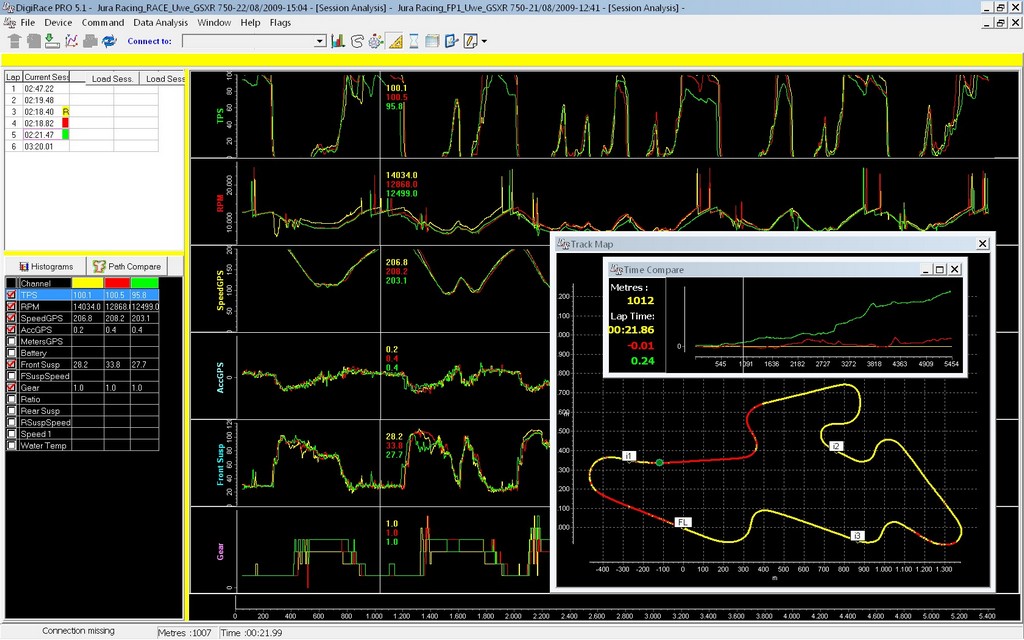
Task: Click the track outline toolbar icon
Action: [x=357, y=41]
